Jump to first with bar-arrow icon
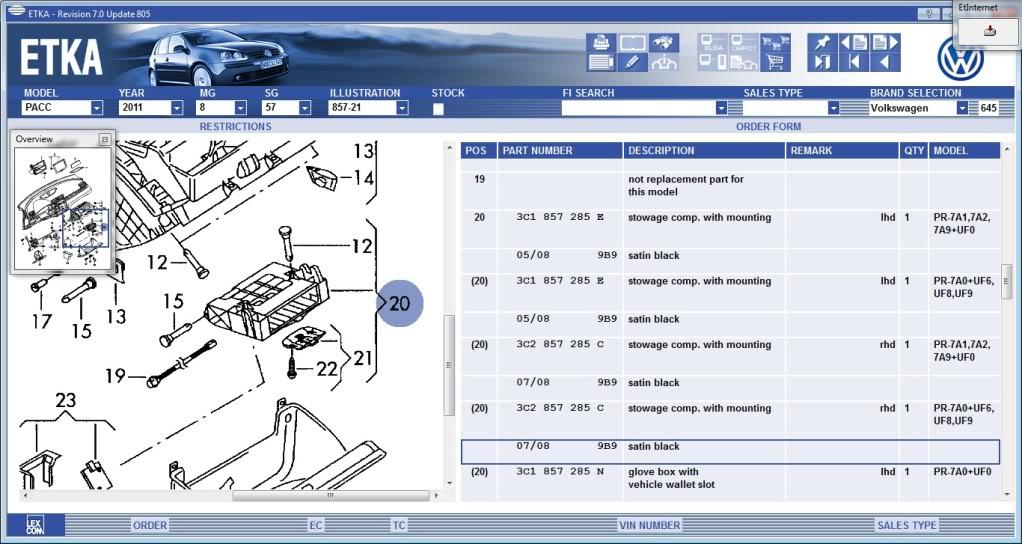 click(854, 63)
